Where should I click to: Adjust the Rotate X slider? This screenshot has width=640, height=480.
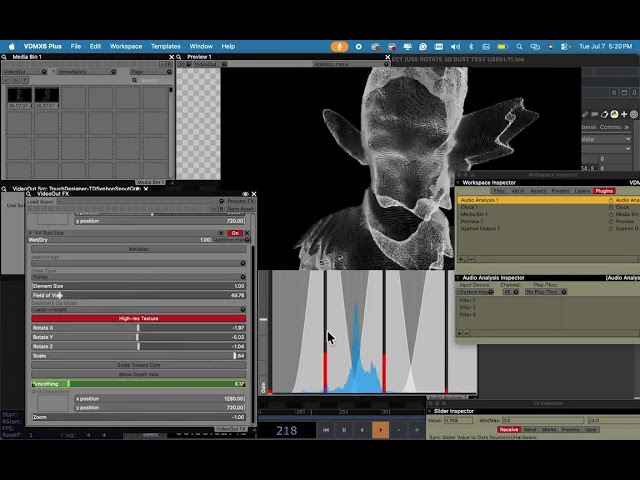[138, 328]
